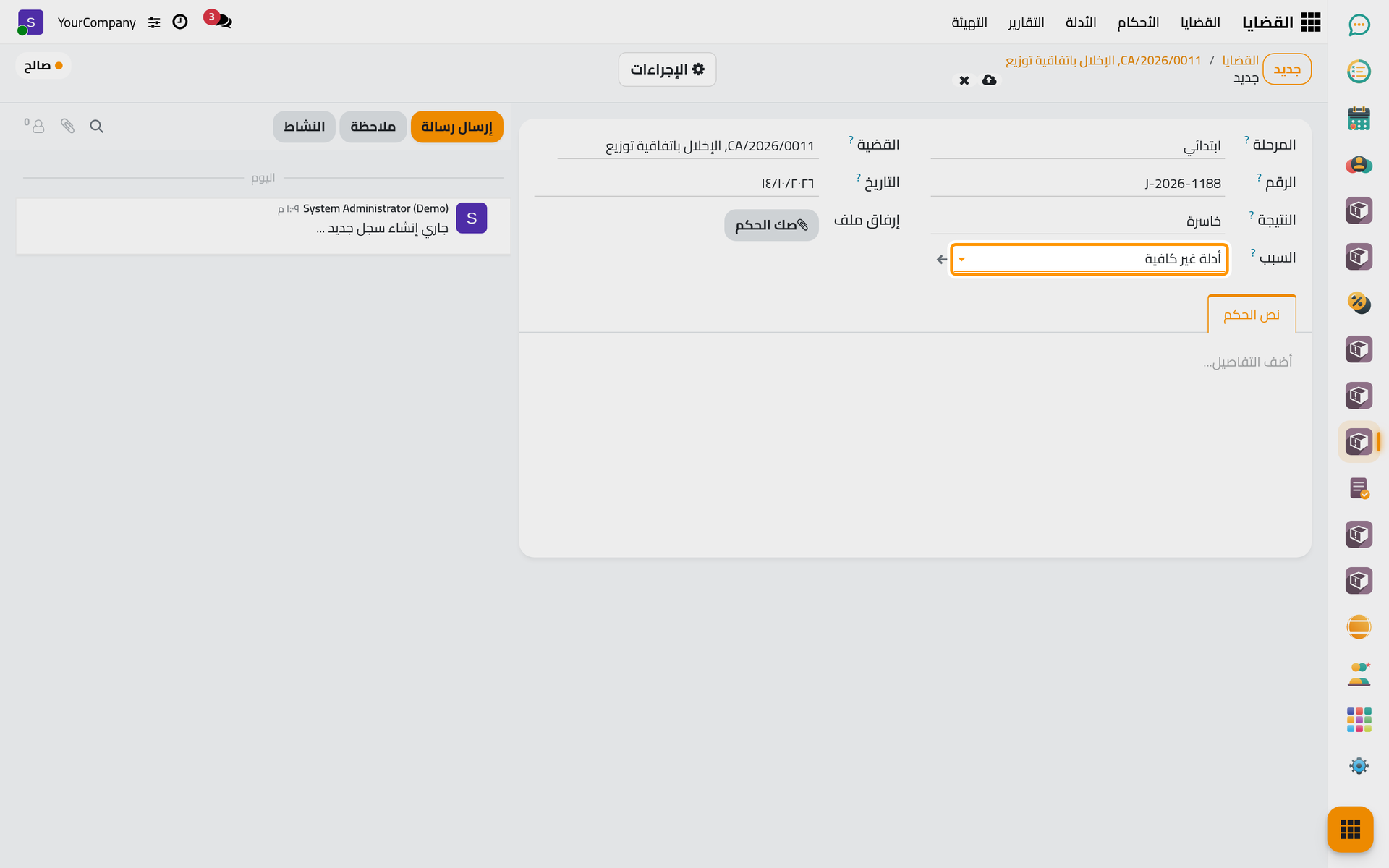Discard changes with the X icon
This screenshot has width=1389, height=868.
pos(964,80)
